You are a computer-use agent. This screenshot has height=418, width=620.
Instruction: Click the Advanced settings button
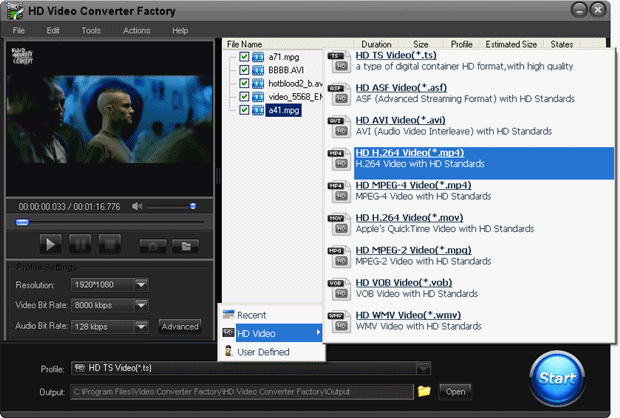coord(180,326)
